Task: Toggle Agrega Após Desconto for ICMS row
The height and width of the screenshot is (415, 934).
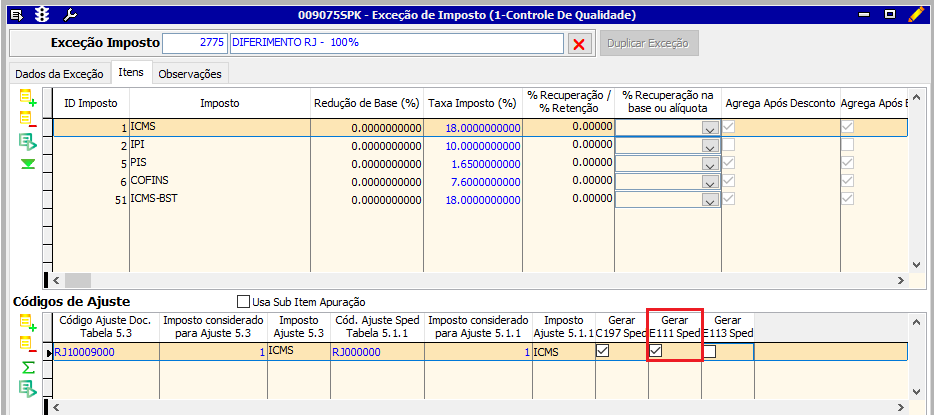Action: pos(728,127)
